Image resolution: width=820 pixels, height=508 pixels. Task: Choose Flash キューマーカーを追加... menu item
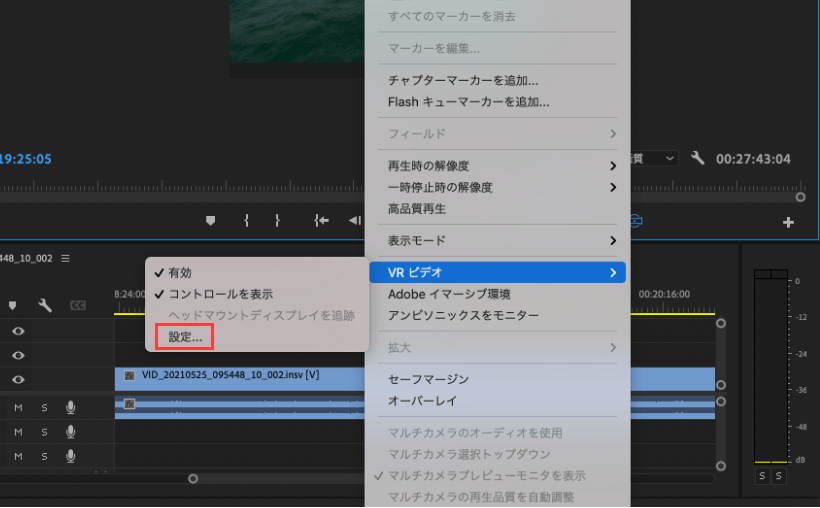[x=497, y=102]
